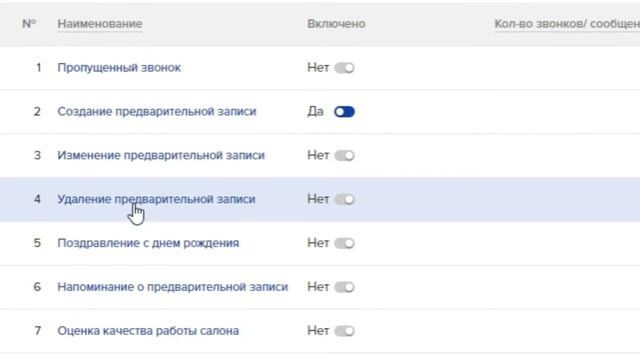
Task: Open Напоминание о предварительной записи link
Action: coord(173,287)
